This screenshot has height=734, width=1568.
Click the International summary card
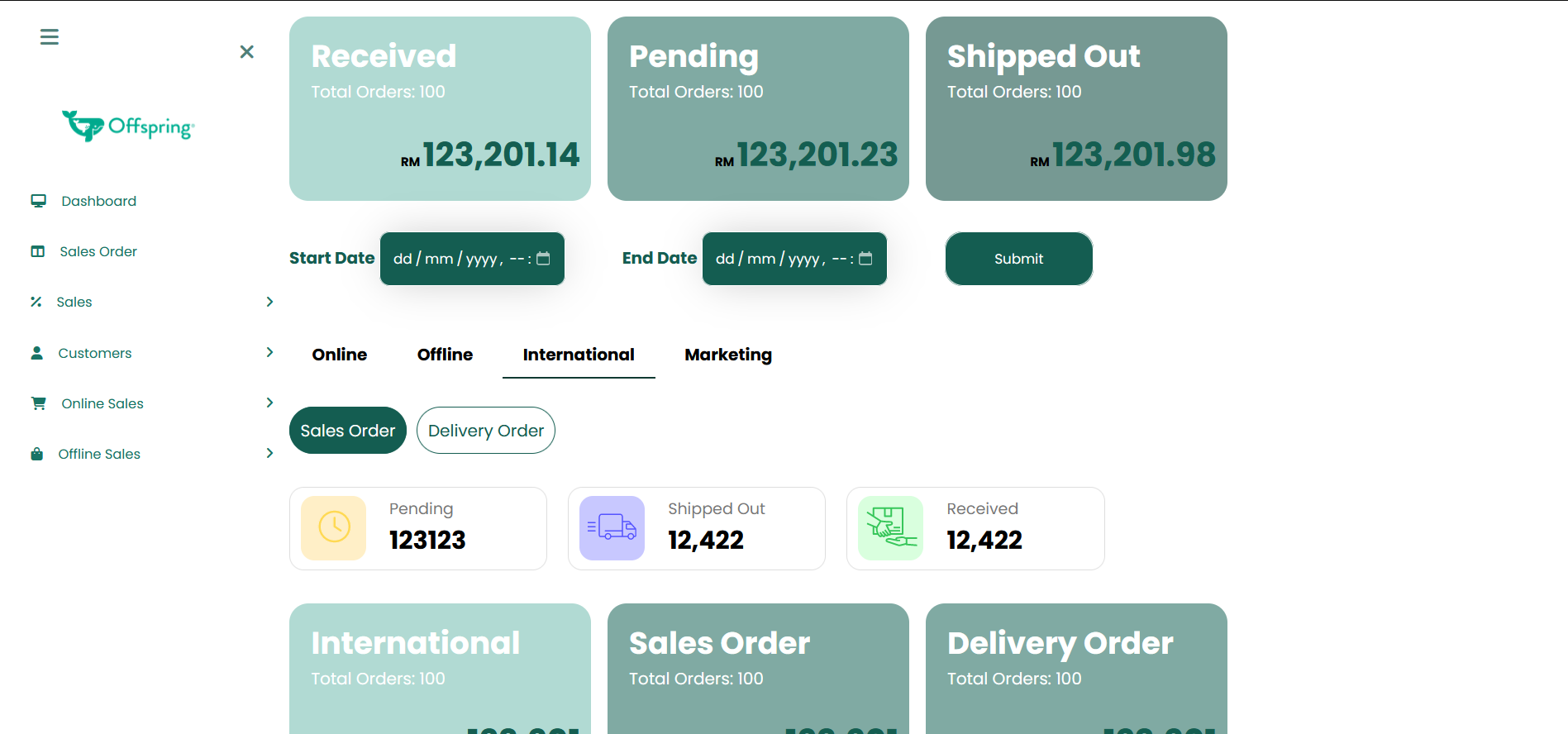[440, 669]
